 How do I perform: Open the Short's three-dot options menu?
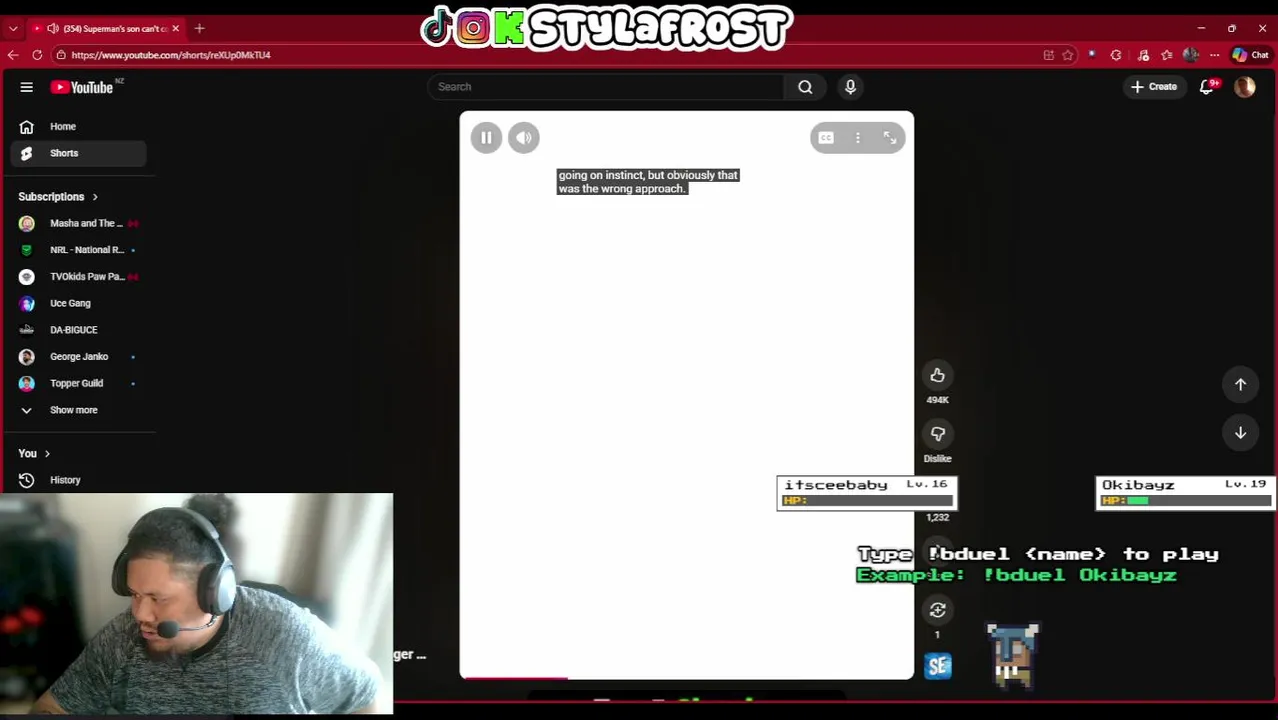pos(858,138)
